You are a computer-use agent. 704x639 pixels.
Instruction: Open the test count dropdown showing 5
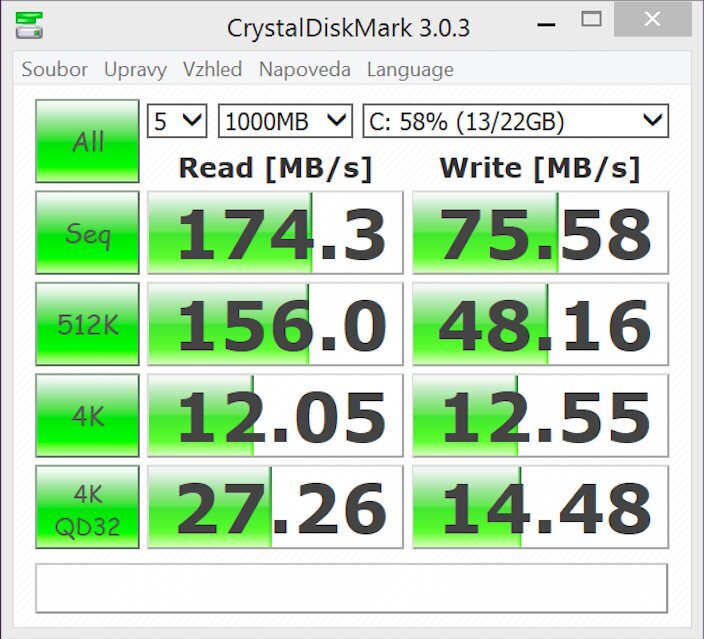177,122
